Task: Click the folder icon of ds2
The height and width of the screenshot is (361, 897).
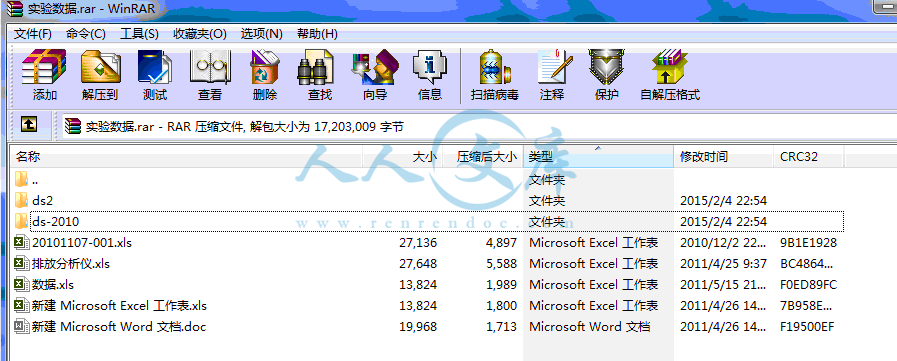Action: click(x=21, y=200)
